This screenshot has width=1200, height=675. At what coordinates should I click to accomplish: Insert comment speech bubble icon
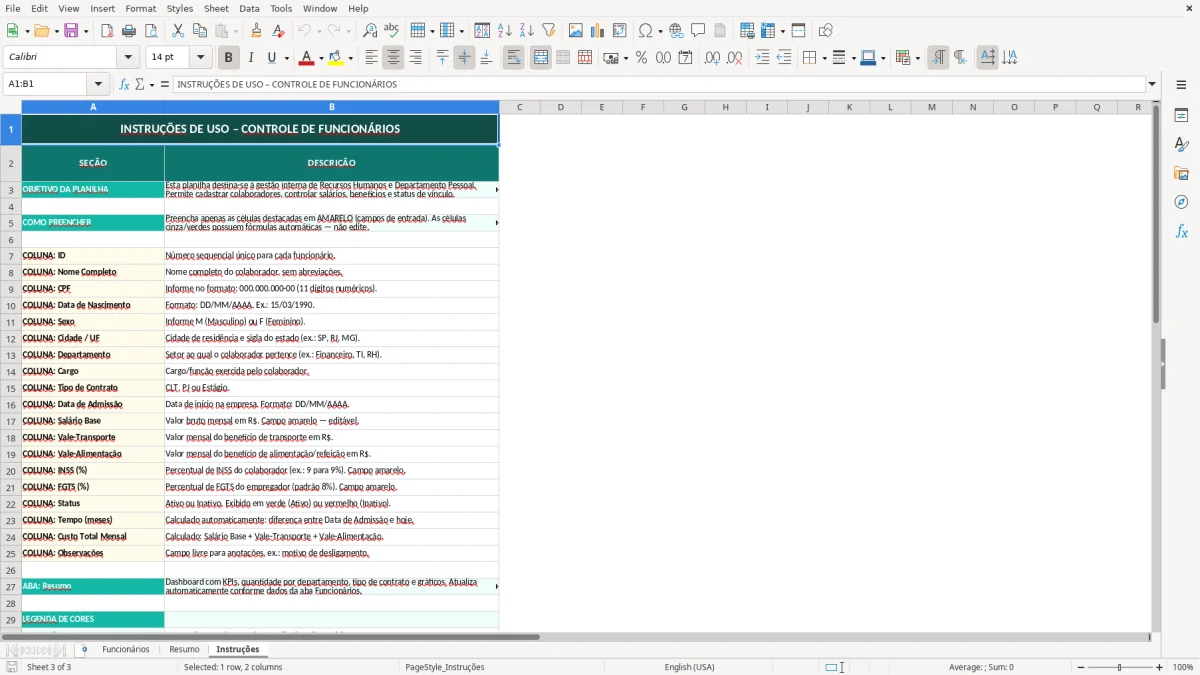point(698,31)
